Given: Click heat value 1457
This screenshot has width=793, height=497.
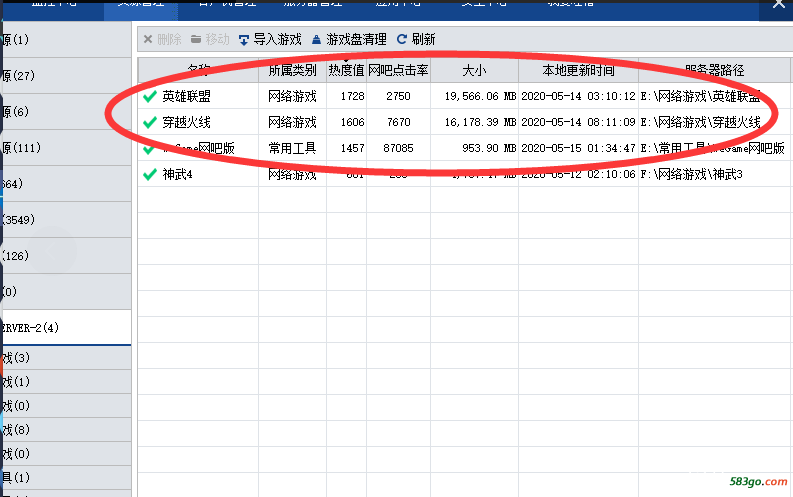Looking at the screenshot, I should pyautogui.click(x=353, y=148).
